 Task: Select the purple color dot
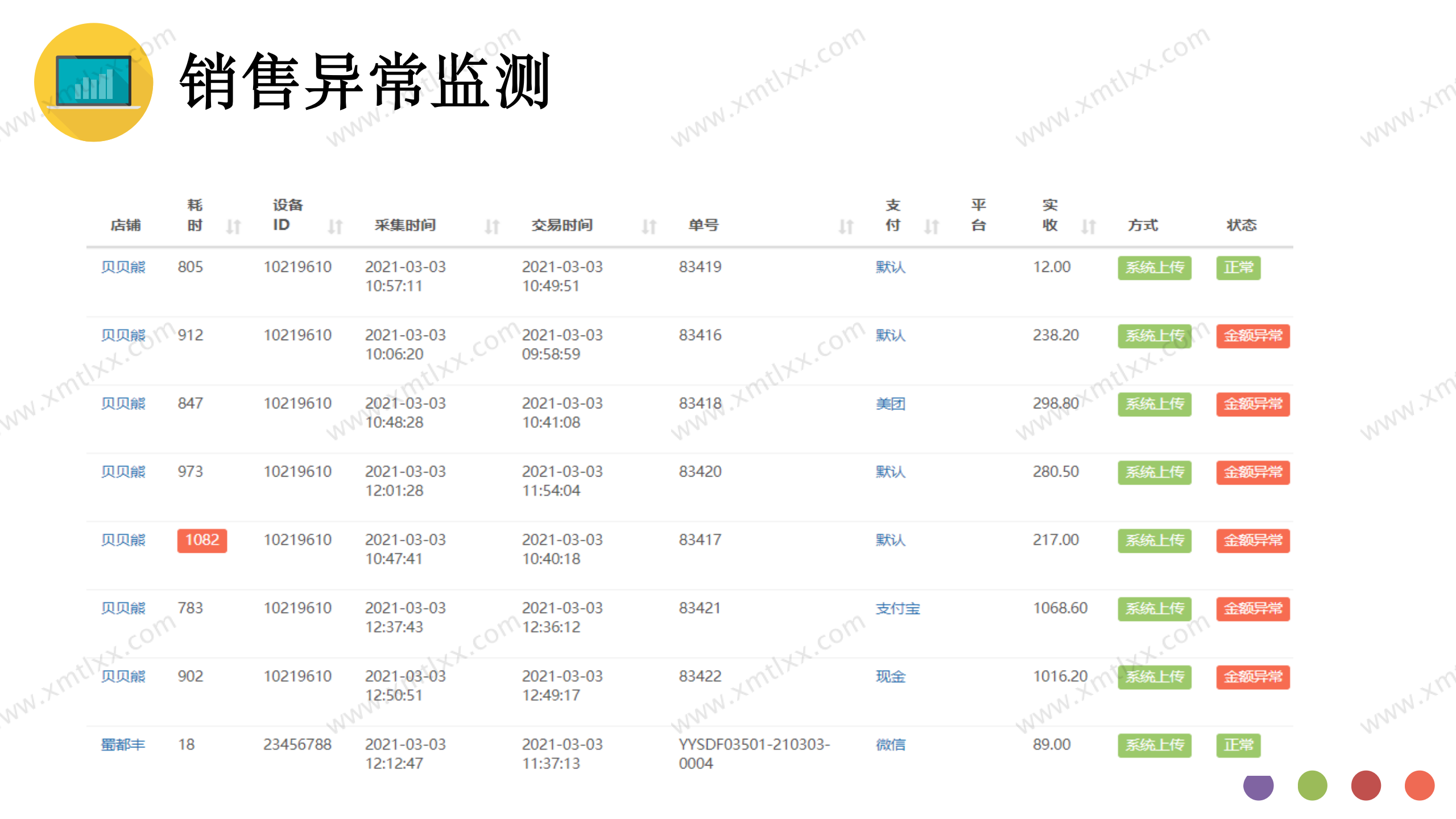[x=1259, y=787]
